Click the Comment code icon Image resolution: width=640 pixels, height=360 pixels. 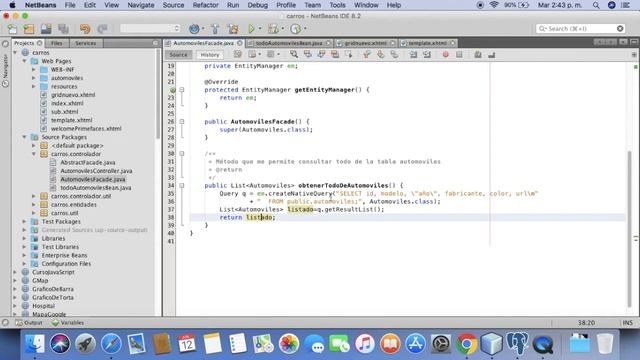[478, 54]
